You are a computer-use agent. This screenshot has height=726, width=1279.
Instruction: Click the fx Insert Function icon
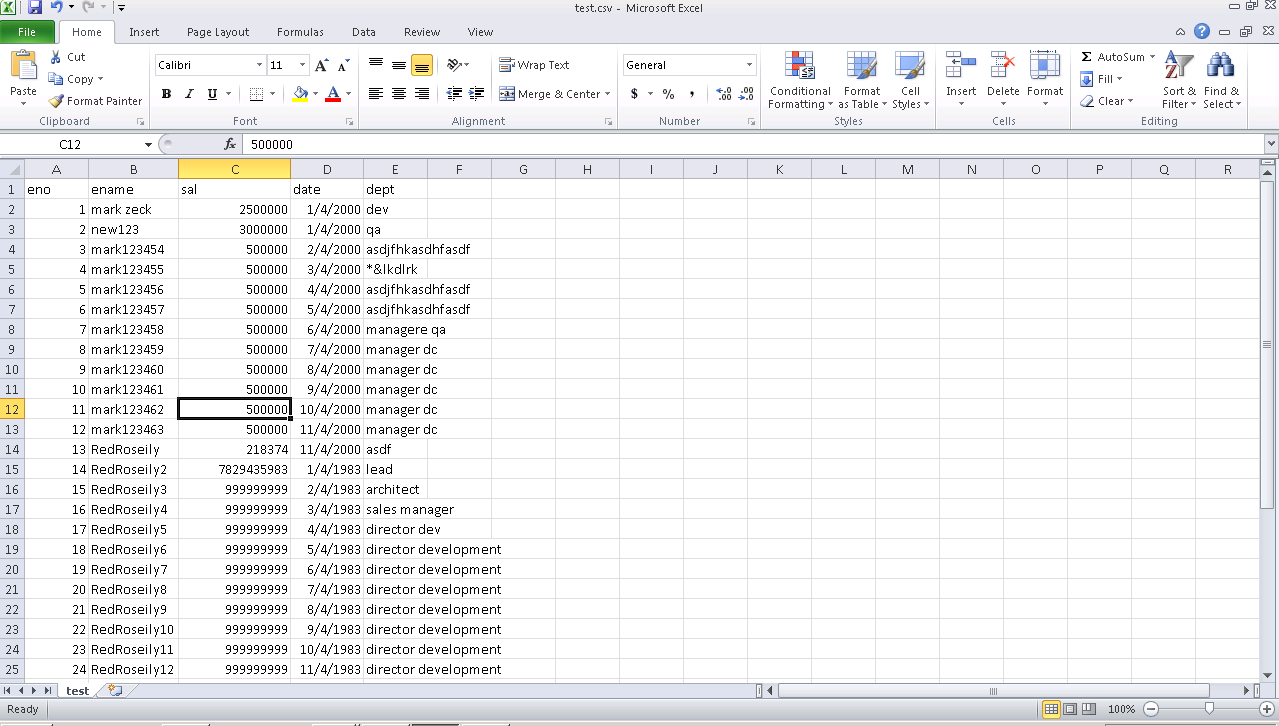click(230, 145)
